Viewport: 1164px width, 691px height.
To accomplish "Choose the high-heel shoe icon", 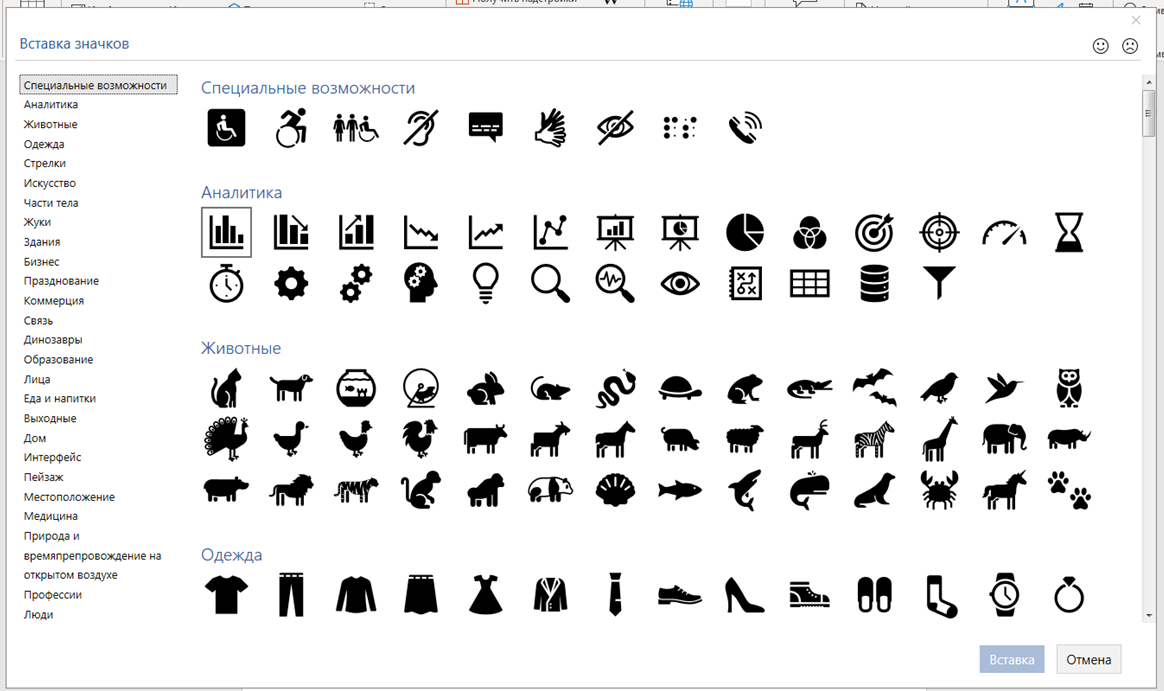I will (744, 595).
